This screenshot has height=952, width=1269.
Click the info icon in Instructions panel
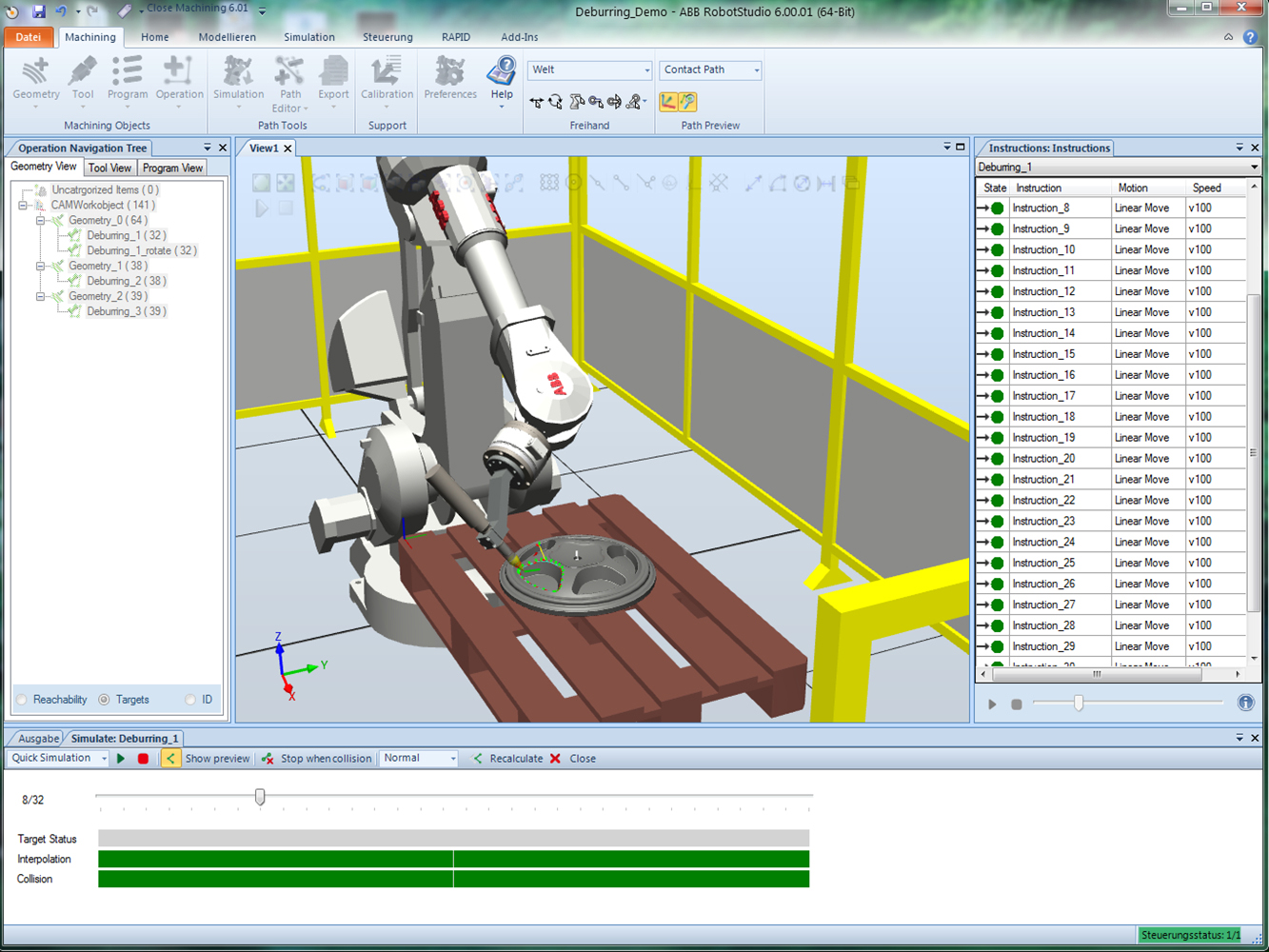(1246, 703)
